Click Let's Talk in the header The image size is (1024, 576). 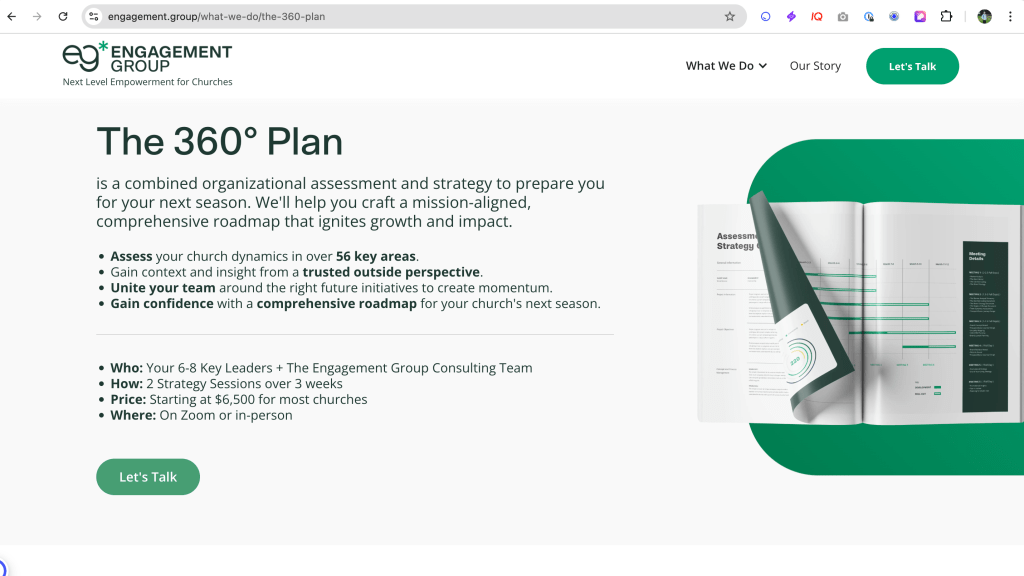[x=912, y=66]
